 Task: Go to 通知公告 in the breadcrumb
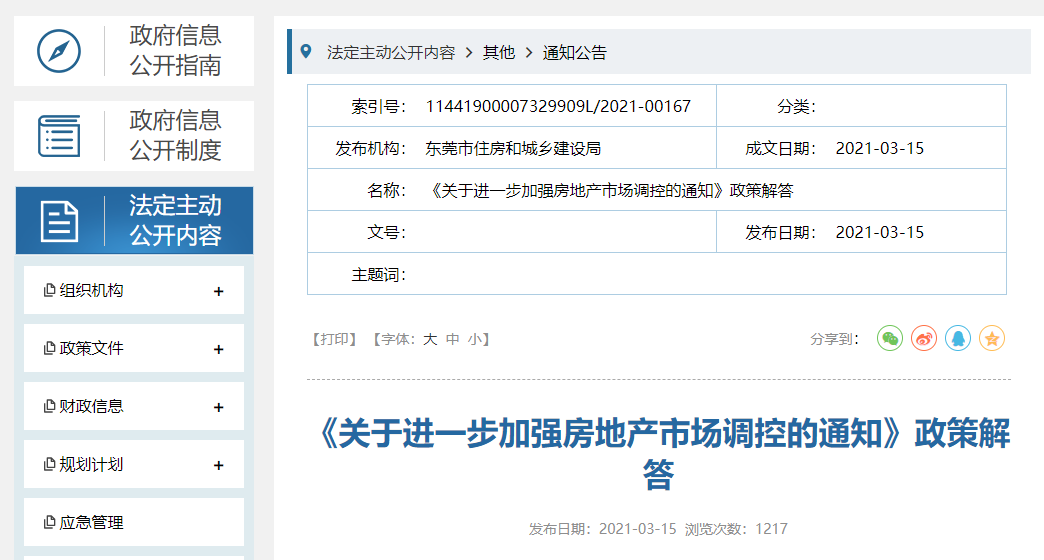tap(575, 53)
